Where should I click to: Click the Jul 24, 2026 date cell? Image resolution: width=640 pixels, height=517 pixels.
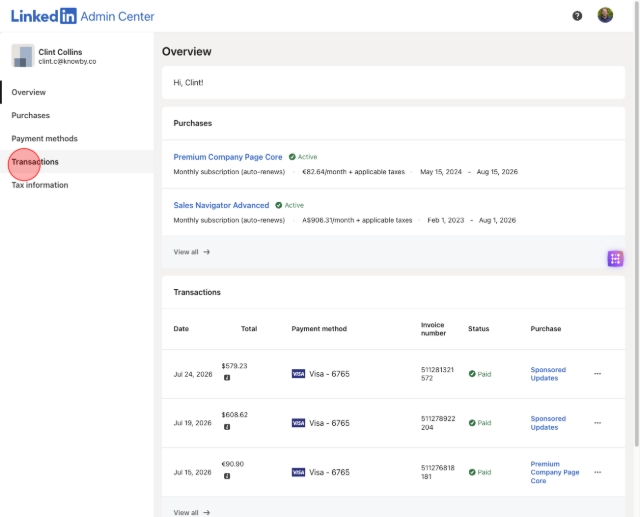pyautogui.click(x=193, y=374)
